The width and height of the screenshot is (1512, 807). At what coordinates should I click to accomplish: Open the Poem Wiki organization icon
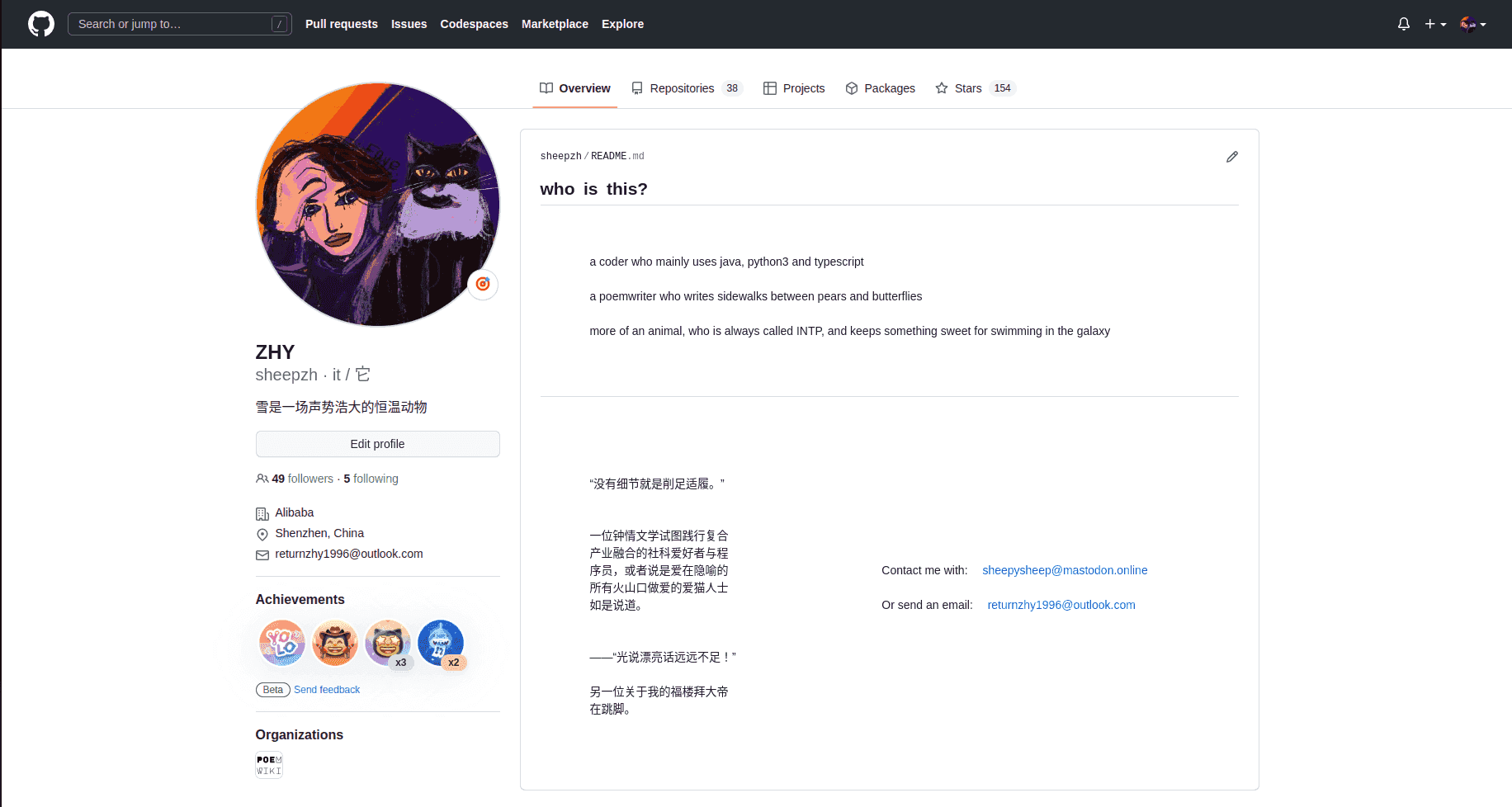coord(269,765)
